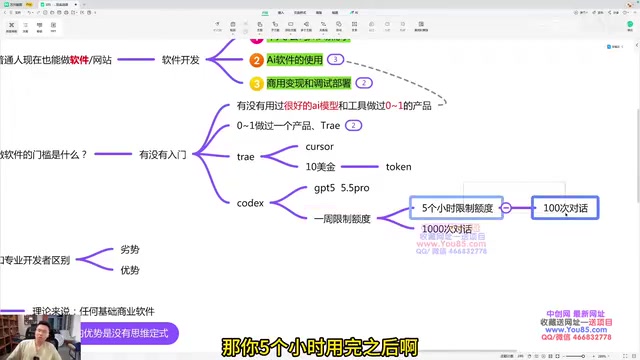The image size is (640, 360).
Task: Click the zoom slider handle
Action: (x=583, y=356)
